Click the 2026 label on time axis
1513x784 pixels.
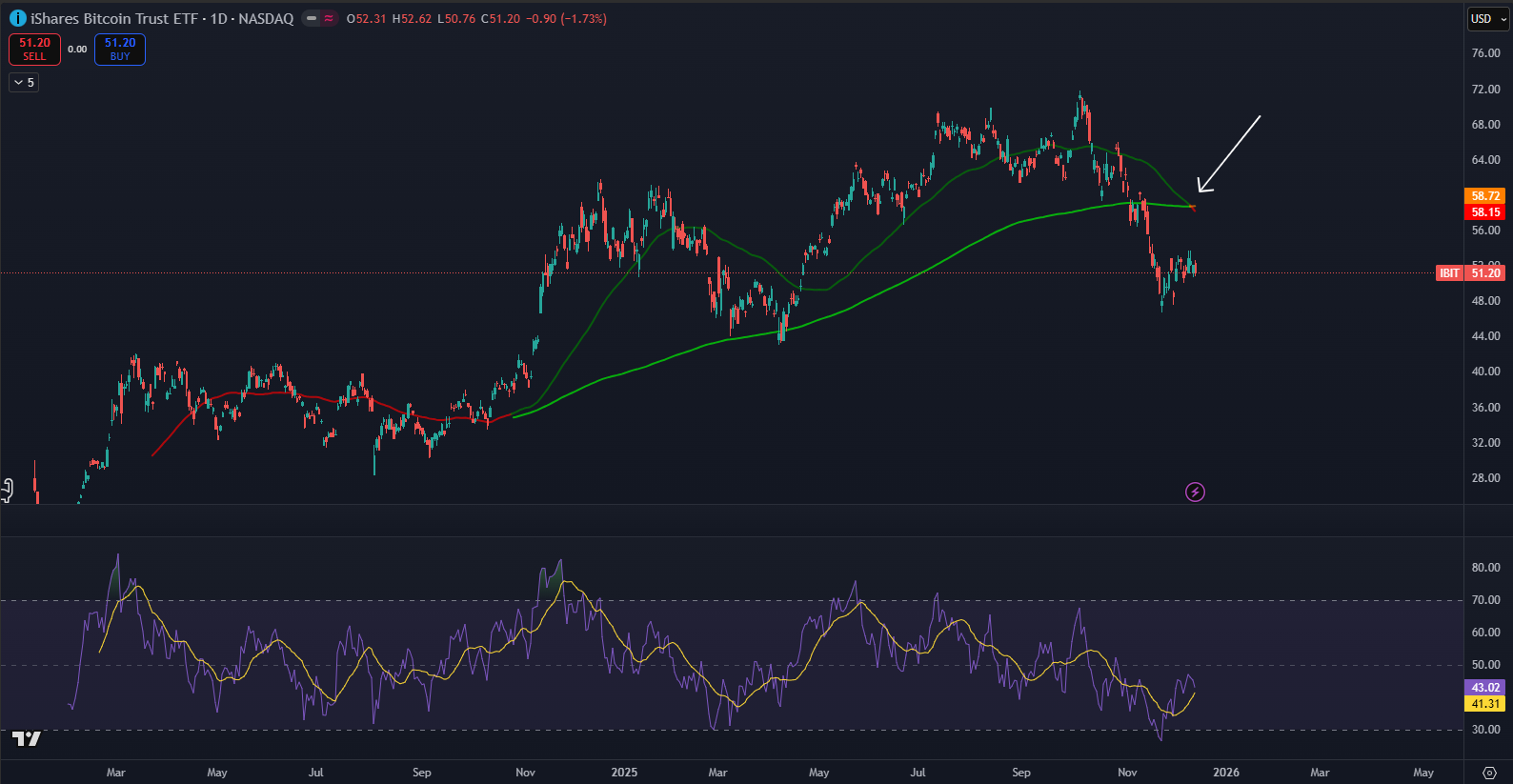click(x=1225, y=773)
